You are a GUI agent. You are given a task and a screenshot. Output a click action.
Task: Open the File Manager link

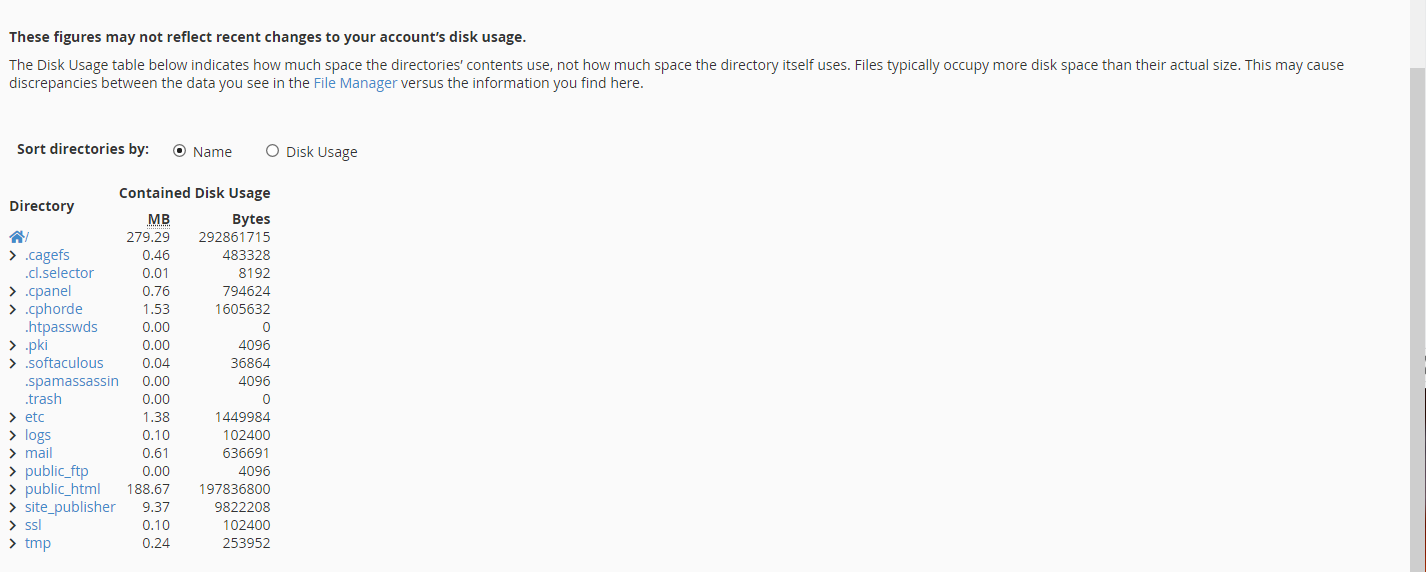(x=355, y=83)
